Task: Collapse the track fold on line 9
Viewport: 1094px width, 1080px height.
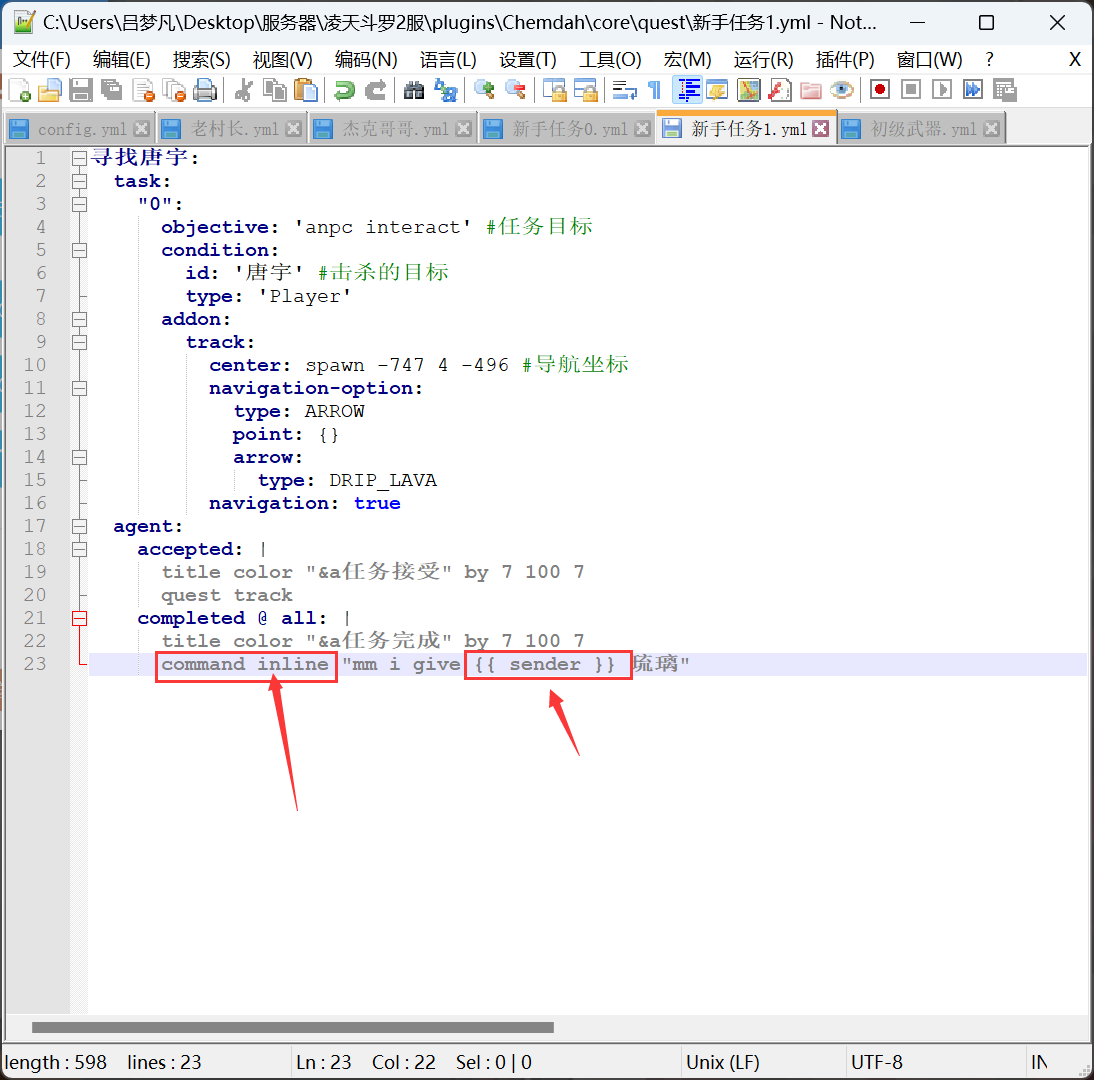Action: (x=79, y=342)
